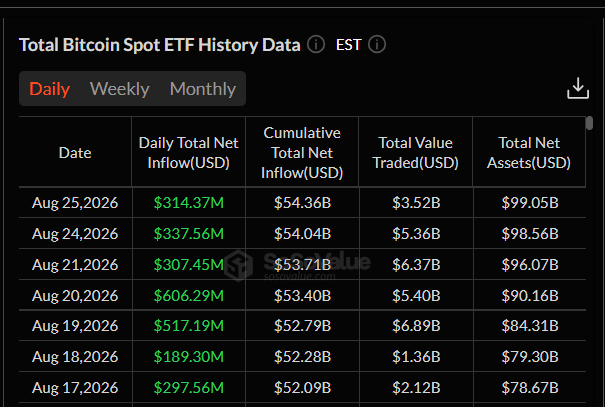Click the $98.56B net assets cell
The width and height of the screenshot is (605, 407).
(530, 233)
